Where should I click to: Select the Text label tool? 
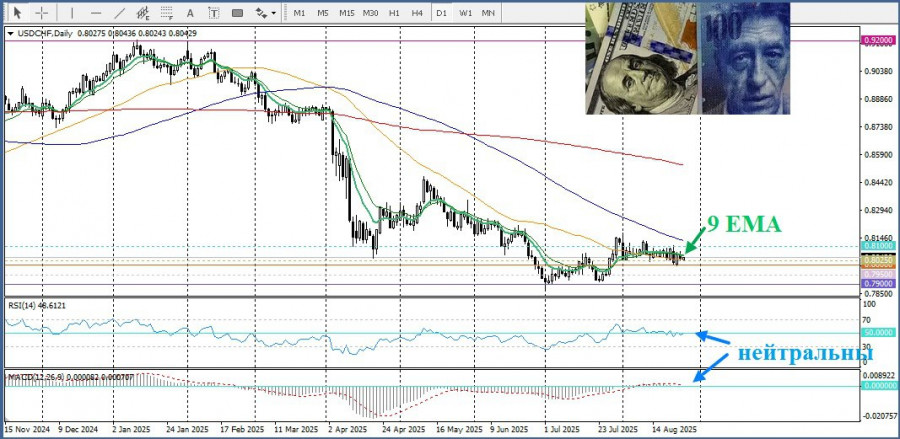(x=214, y=13)
